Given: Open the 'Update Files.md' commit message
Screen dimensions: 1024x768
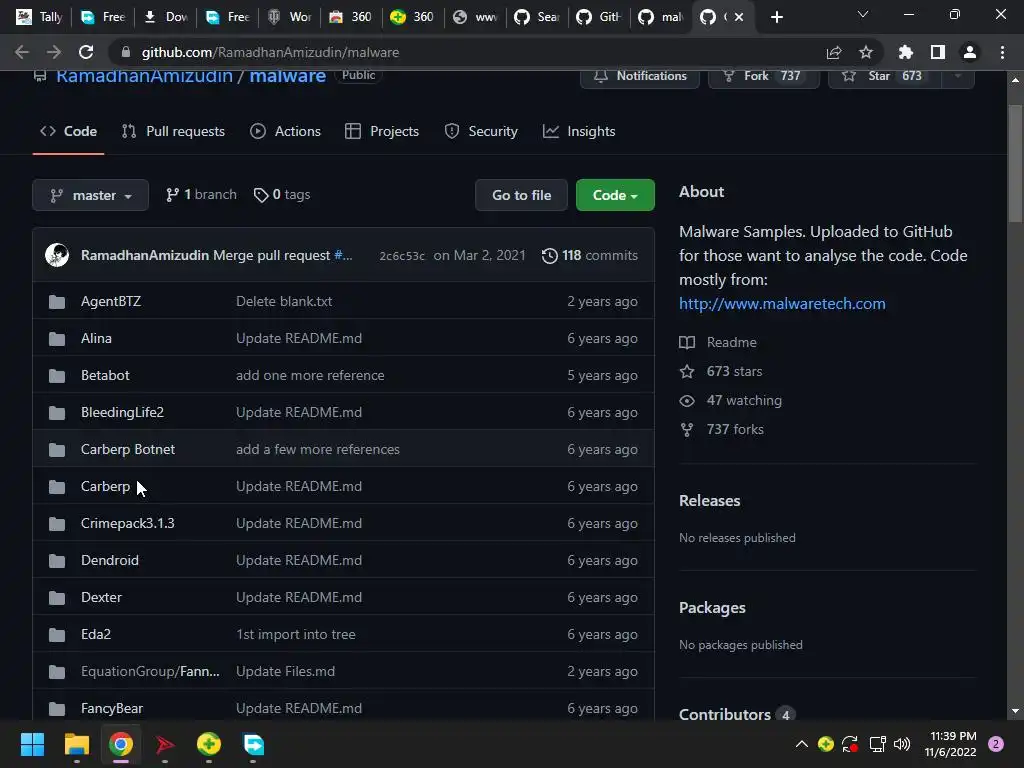Looking at the screenshot, I should 285,671.
